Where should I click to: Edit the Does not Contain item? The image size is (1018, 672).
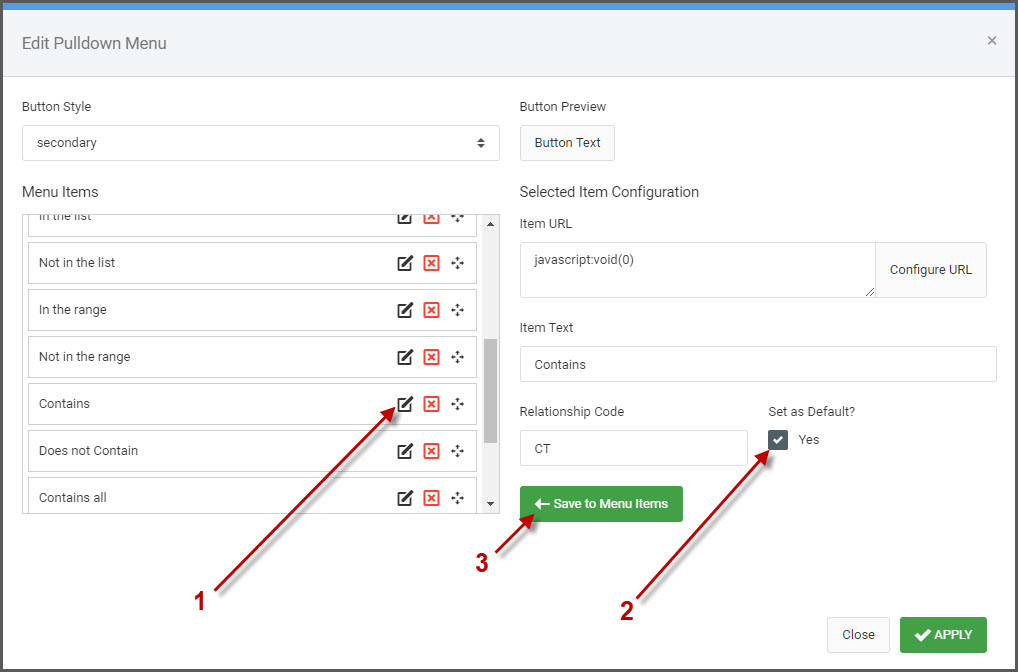405,451
